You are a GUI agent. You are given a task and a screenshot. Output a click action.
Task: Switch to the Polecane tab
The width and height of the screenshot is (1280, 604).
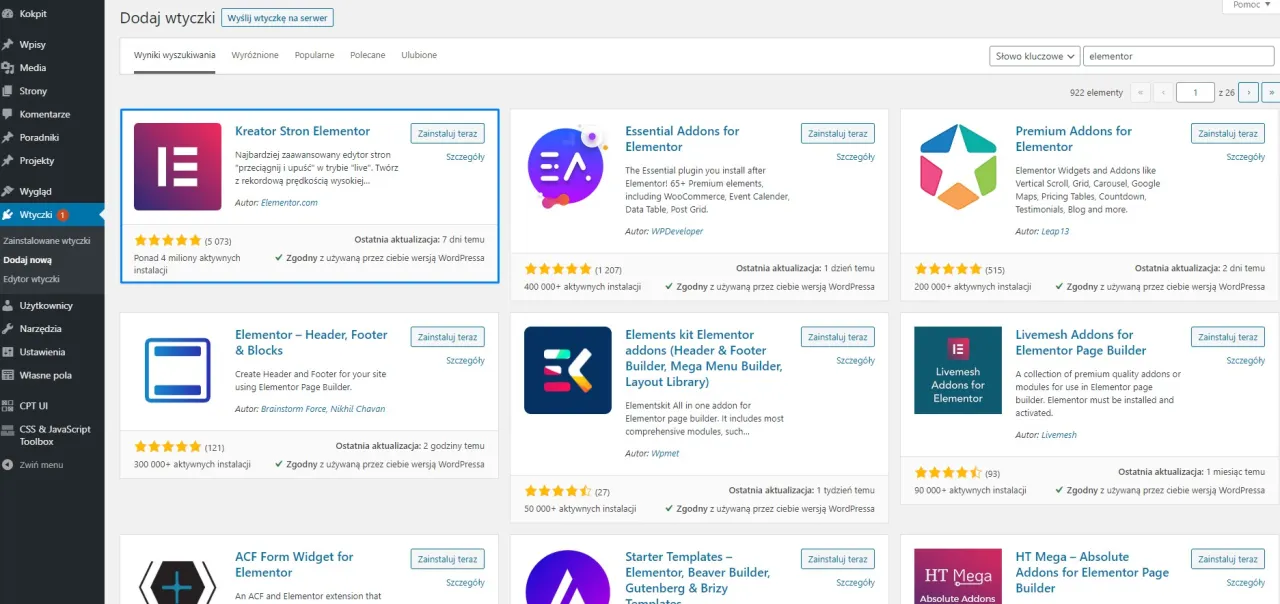click(367, 55)
